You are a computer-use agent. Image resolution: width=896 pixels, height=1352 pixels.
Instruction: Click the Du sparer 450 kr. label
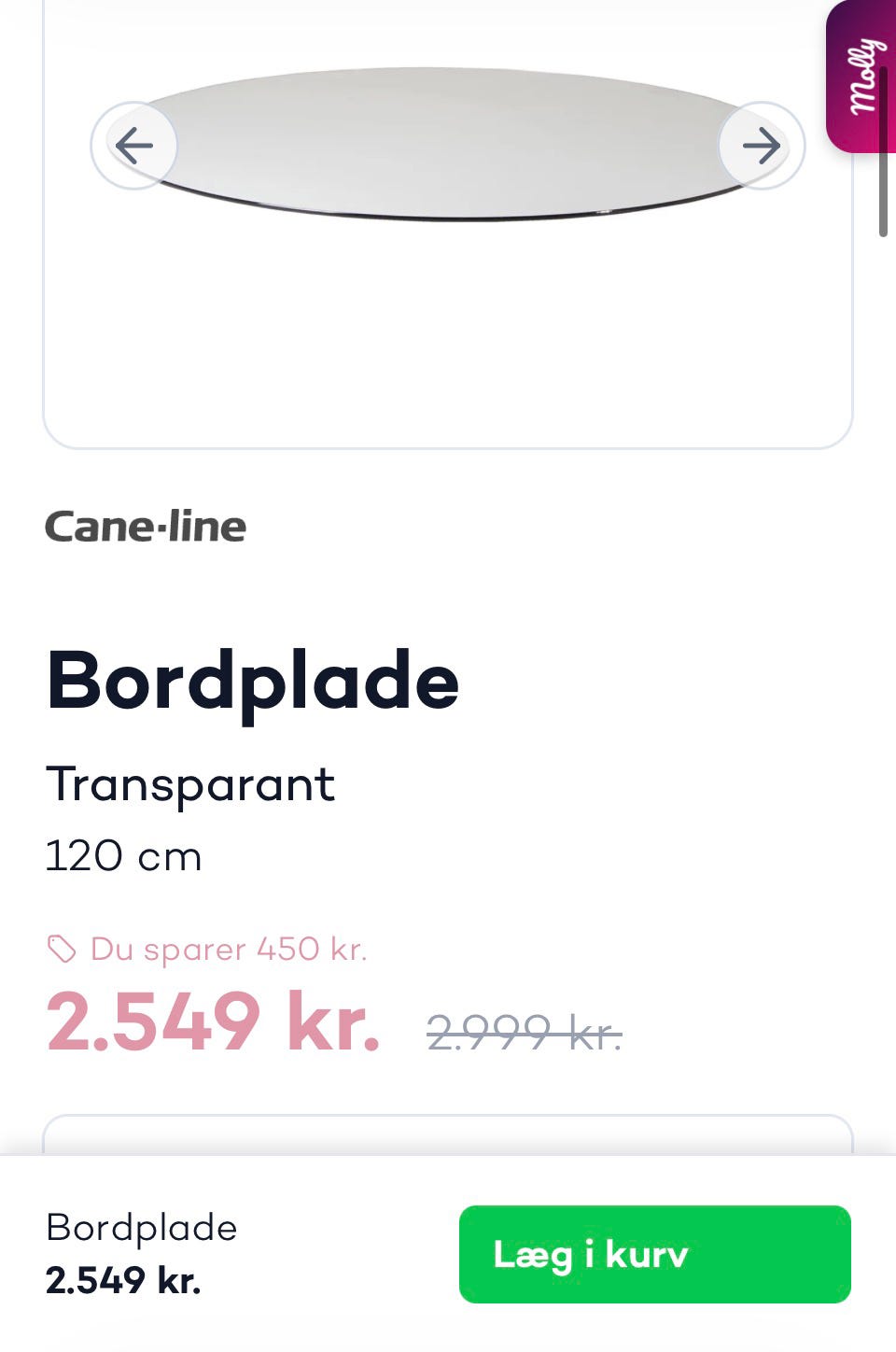229,950
